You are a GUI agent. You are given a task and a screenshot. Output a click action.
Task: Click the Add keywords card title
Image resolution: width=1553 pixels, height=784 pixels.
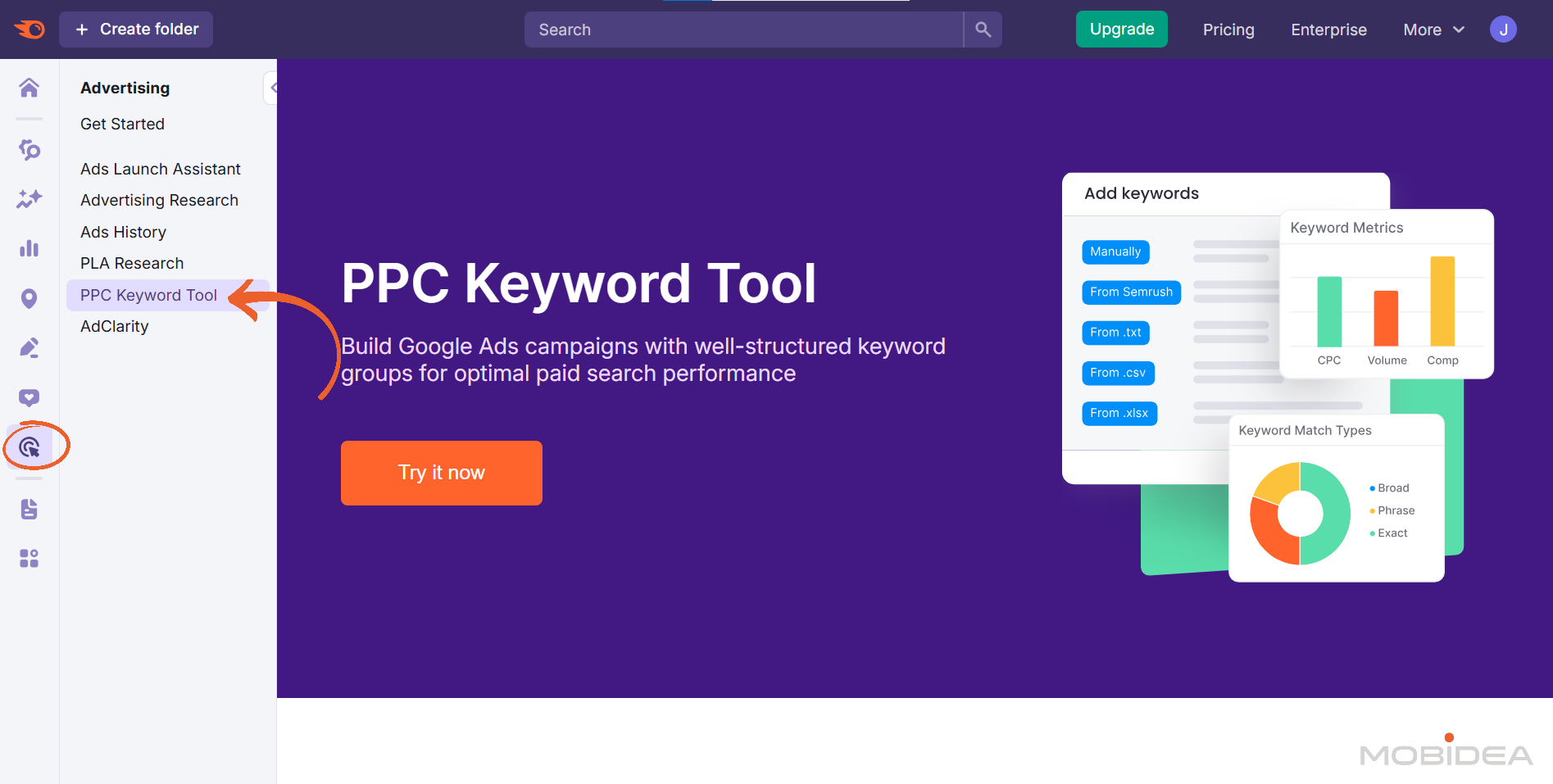point(1141,193)
